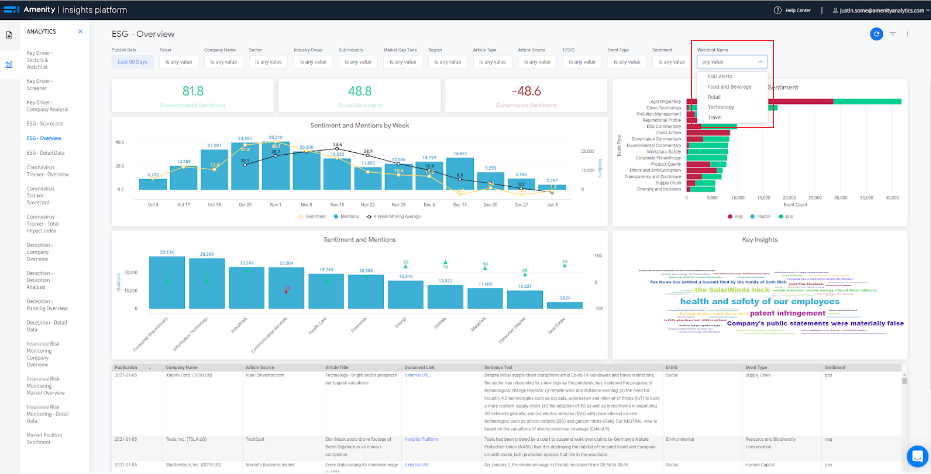Open the Help Center question mark icon

point(778,10)
